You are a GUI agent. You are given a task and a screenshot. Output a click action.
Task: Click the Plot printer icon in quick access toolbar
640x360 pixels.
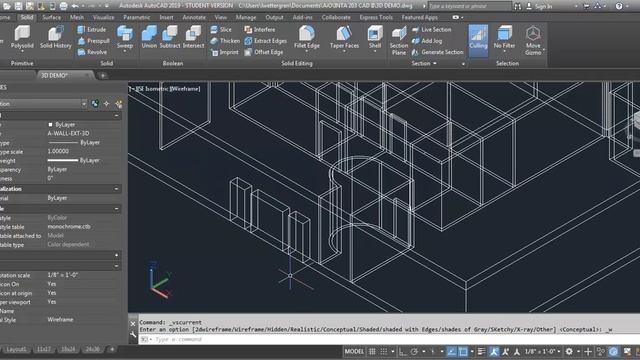[64, 6]
